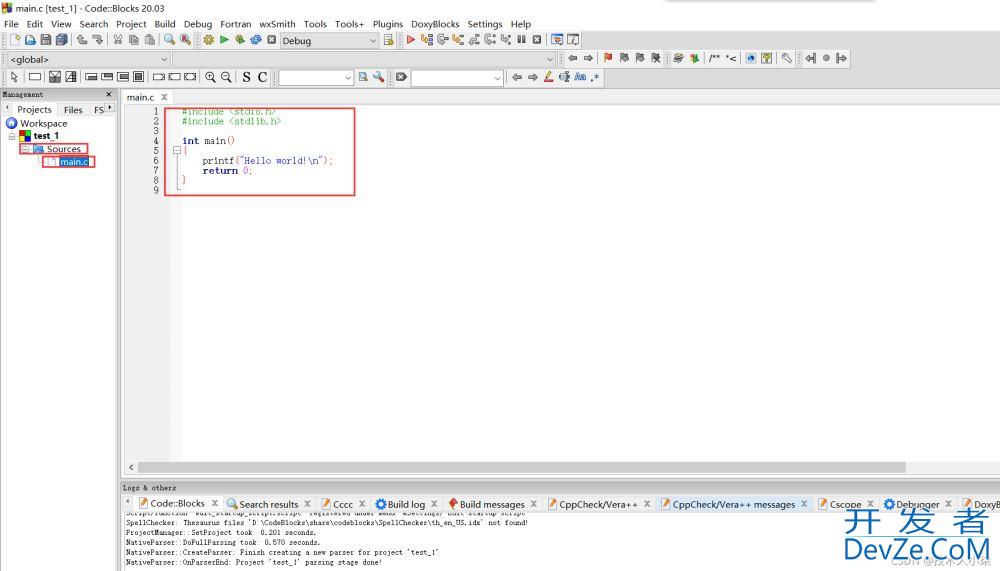The image size is (1000, 571).
Task: Click the Build and run icon
Action: (240, 40)
